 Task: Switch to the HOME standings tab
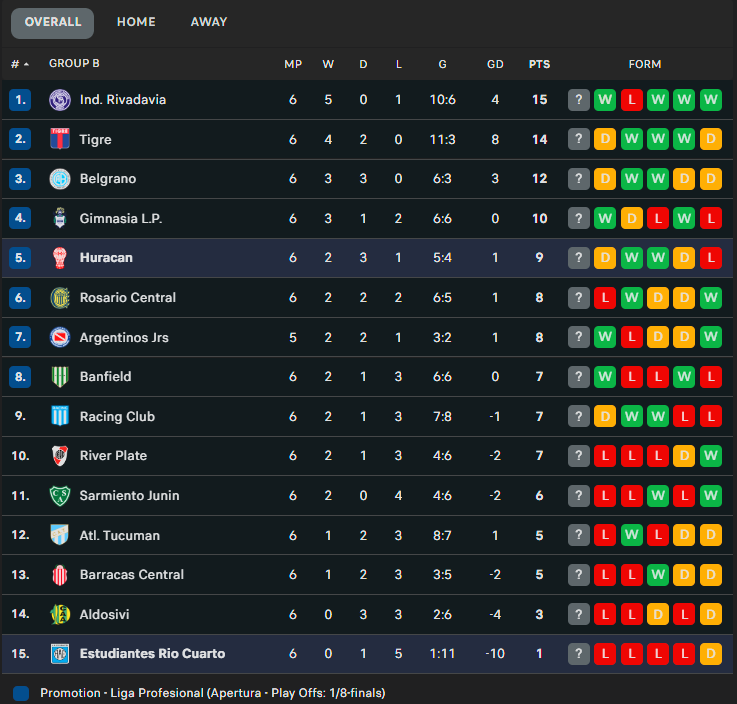point(136,22)
